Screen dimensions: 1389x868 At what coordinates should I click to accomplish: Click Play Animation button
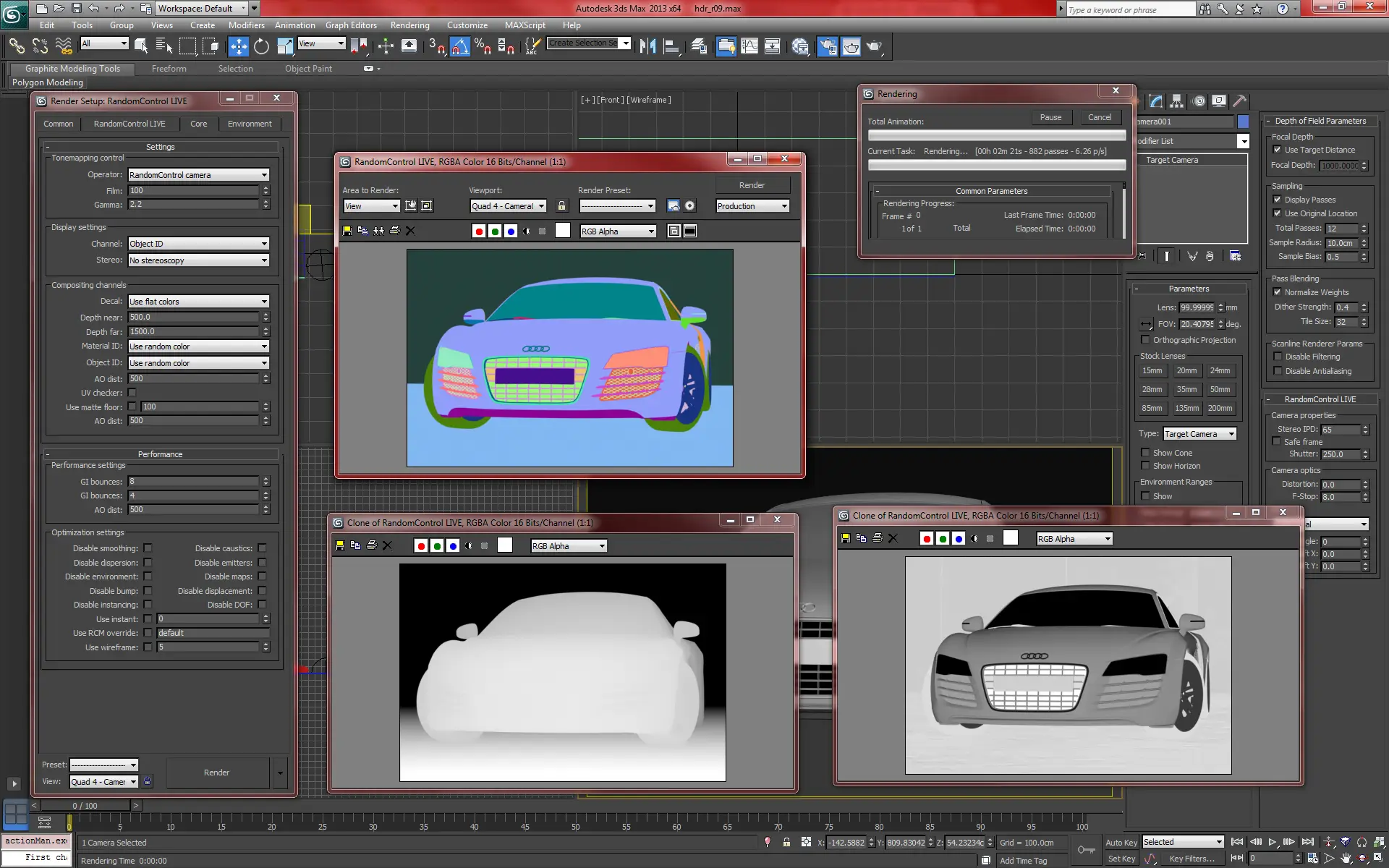[x=1273, y=842]
